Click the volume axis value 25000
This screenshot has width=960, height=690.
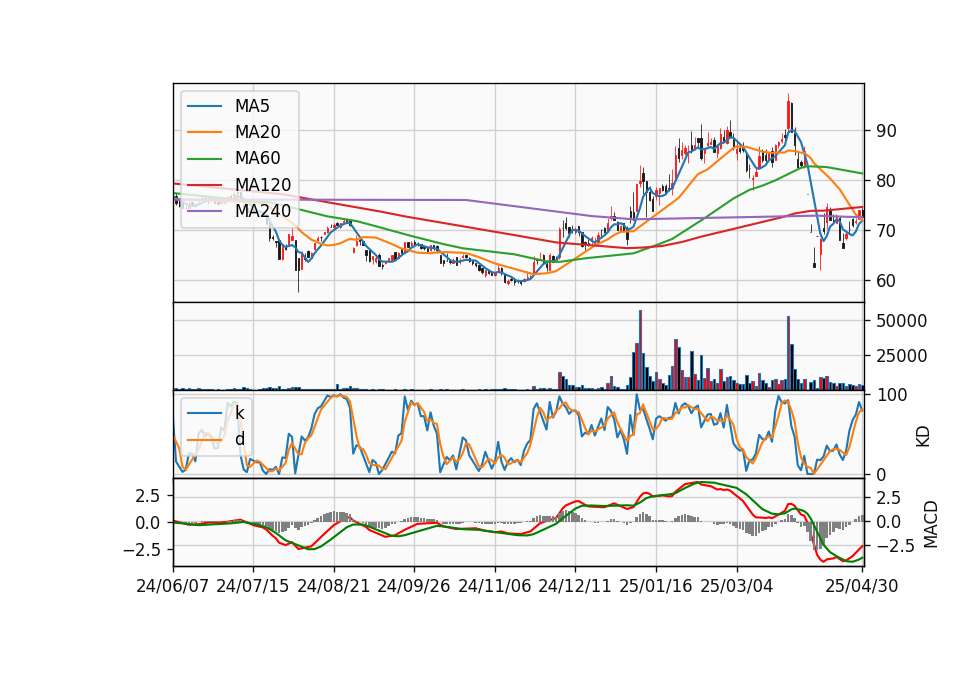pyautogui.click(x=902, y=356)
